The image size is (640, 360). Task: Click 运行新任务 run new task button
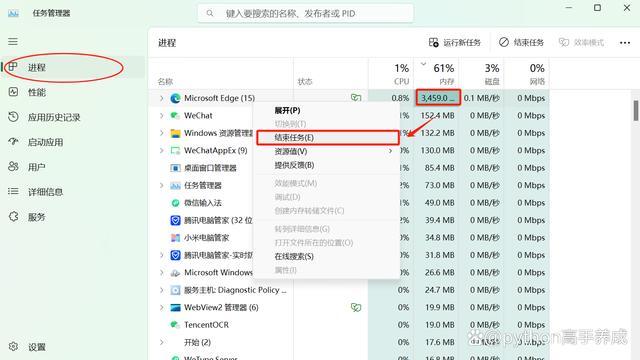point(455,42)
